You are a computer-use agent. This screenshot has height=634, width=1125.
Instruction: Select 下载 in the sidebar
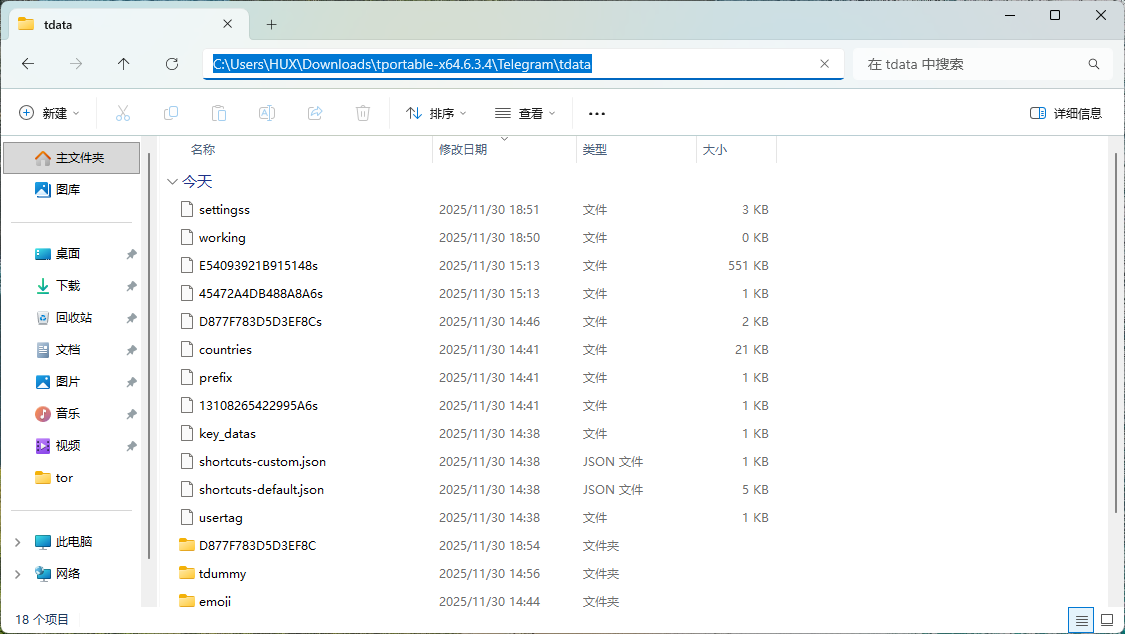(x=68, y=286)
